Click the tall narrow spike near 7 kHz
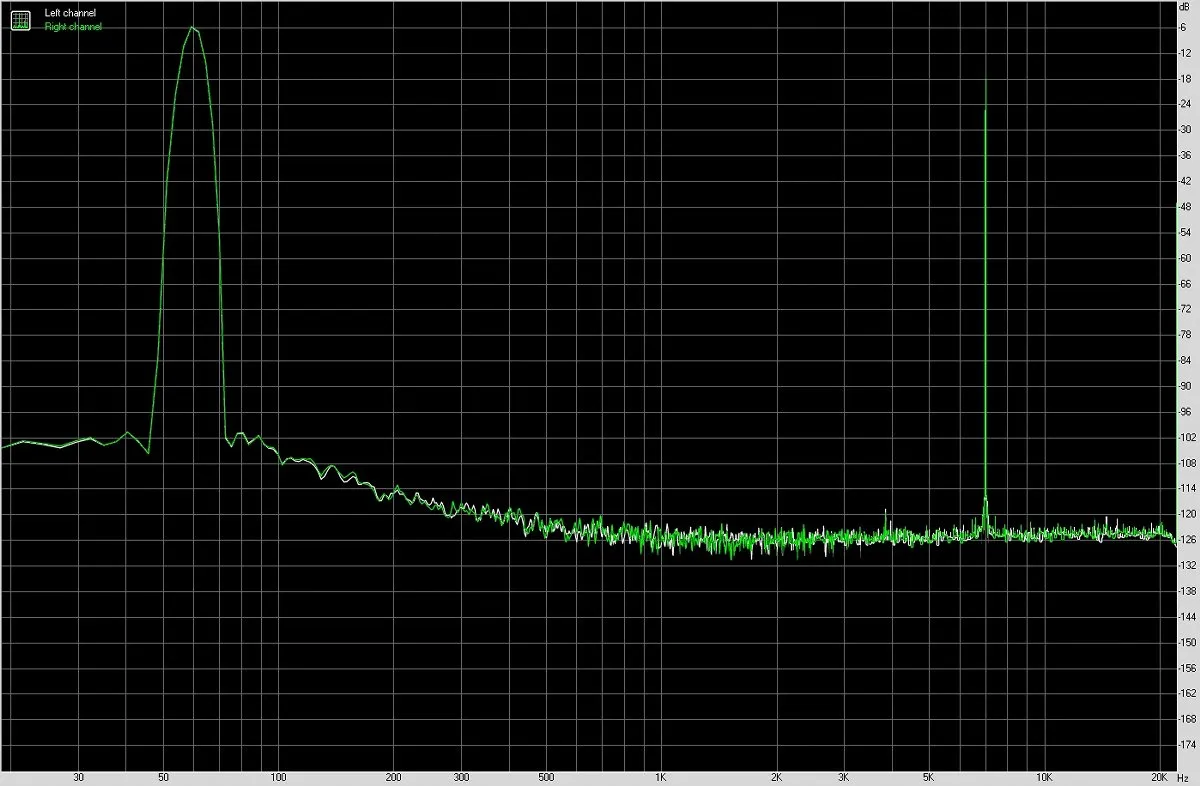Image resolution: width=1200 pixels, height=786 pixels. coord(986,300)
